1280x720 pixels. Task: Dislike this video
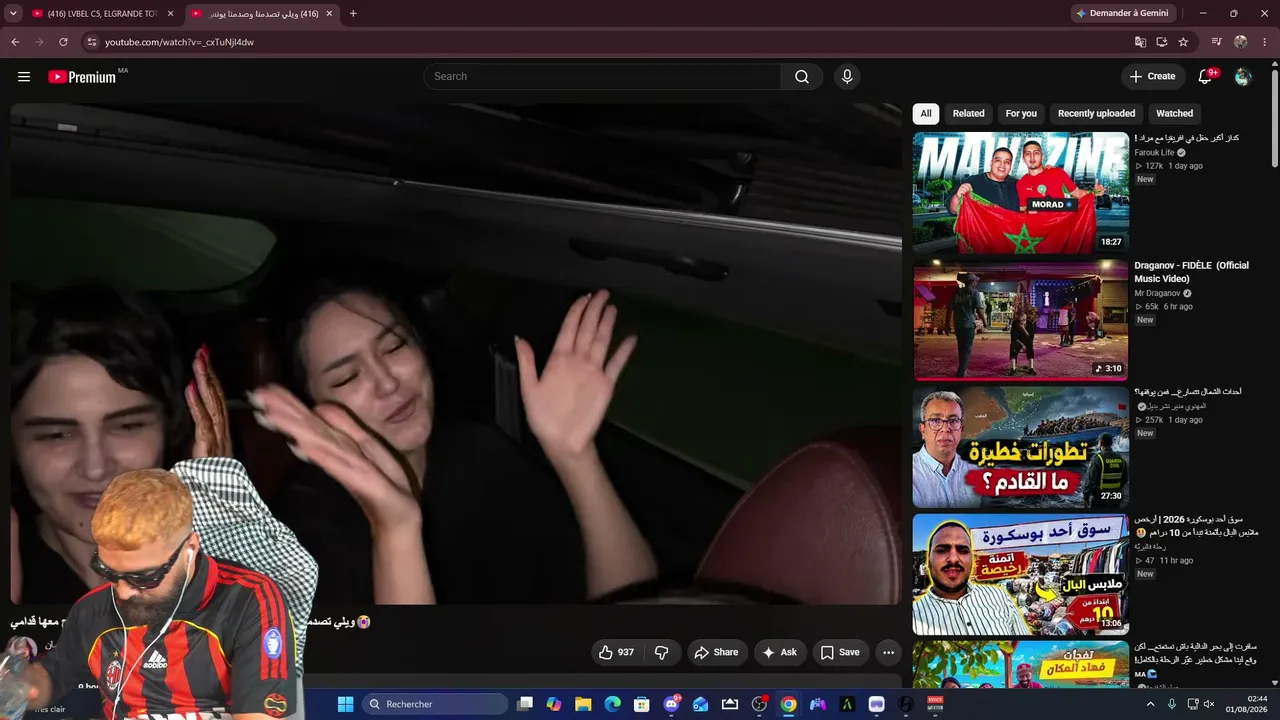[661, 652]
